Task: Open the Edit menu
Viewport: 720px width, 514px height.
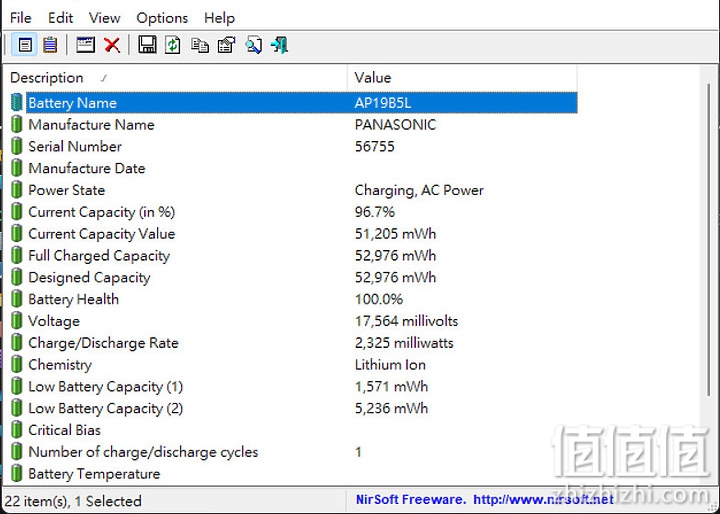Action: tap(61, 18)
